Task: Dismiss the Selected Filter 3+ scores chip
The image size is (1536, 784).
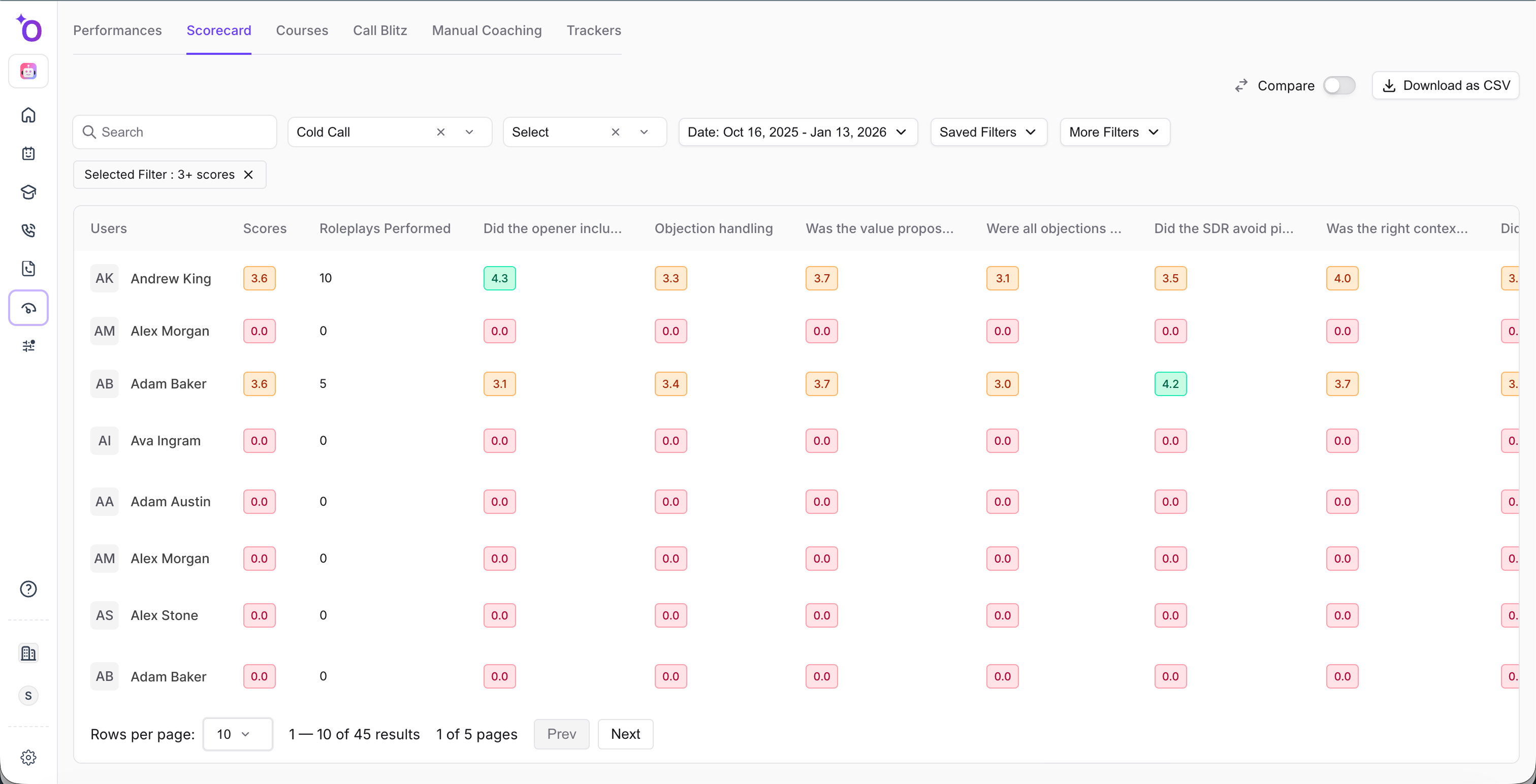Action: pos(249,175)
